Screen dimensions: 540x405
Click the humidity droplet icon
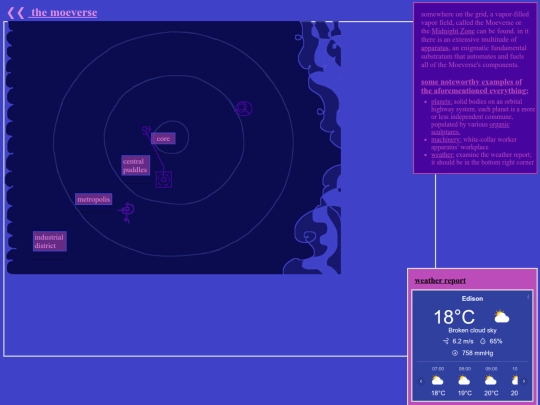tap(482, 341)
